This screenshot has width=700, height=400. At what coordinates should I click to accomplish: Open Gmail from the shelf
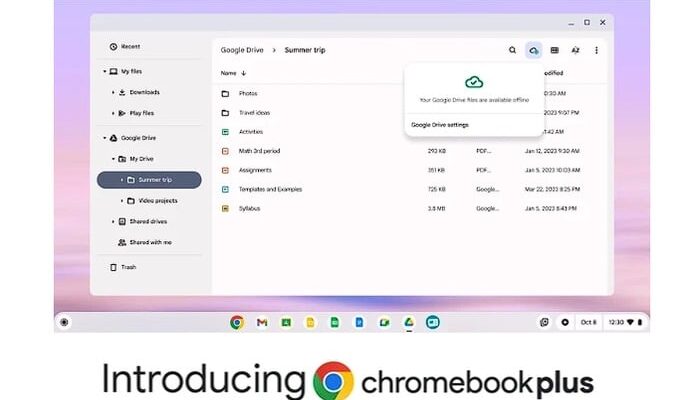coord(262,322)
